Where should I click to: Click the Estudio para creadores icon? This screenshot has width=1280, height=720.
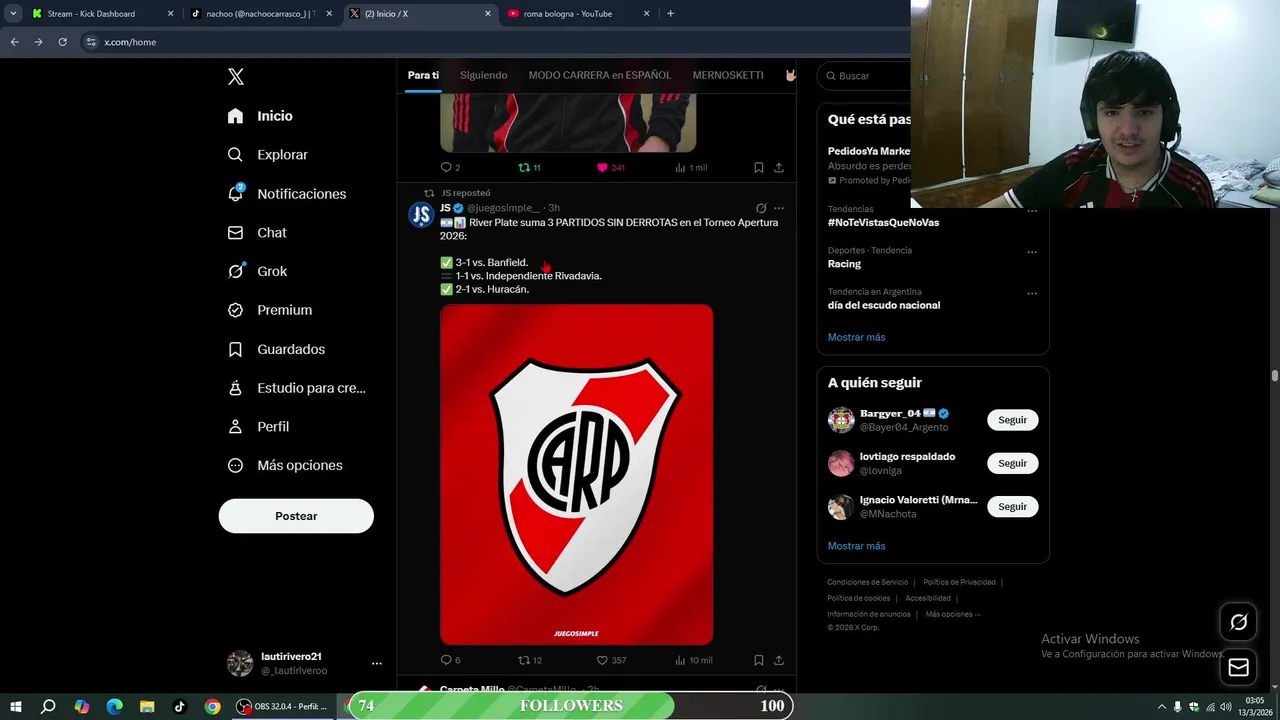pyautogui.click(x=235, y=388)
